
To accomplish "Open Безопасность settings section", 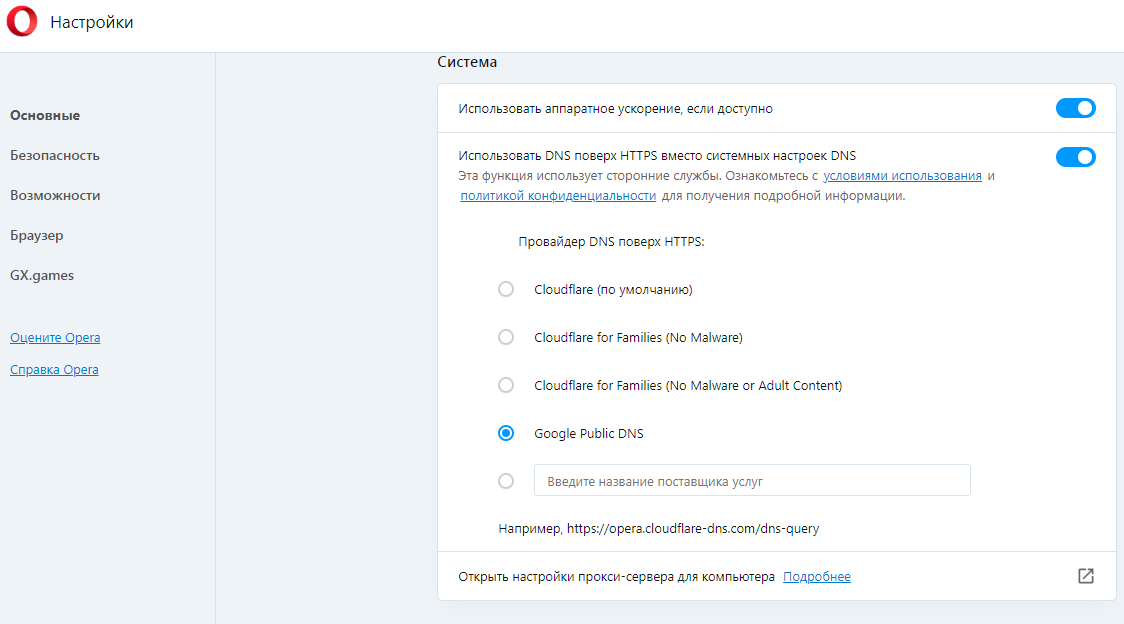I will pos(54,156).
